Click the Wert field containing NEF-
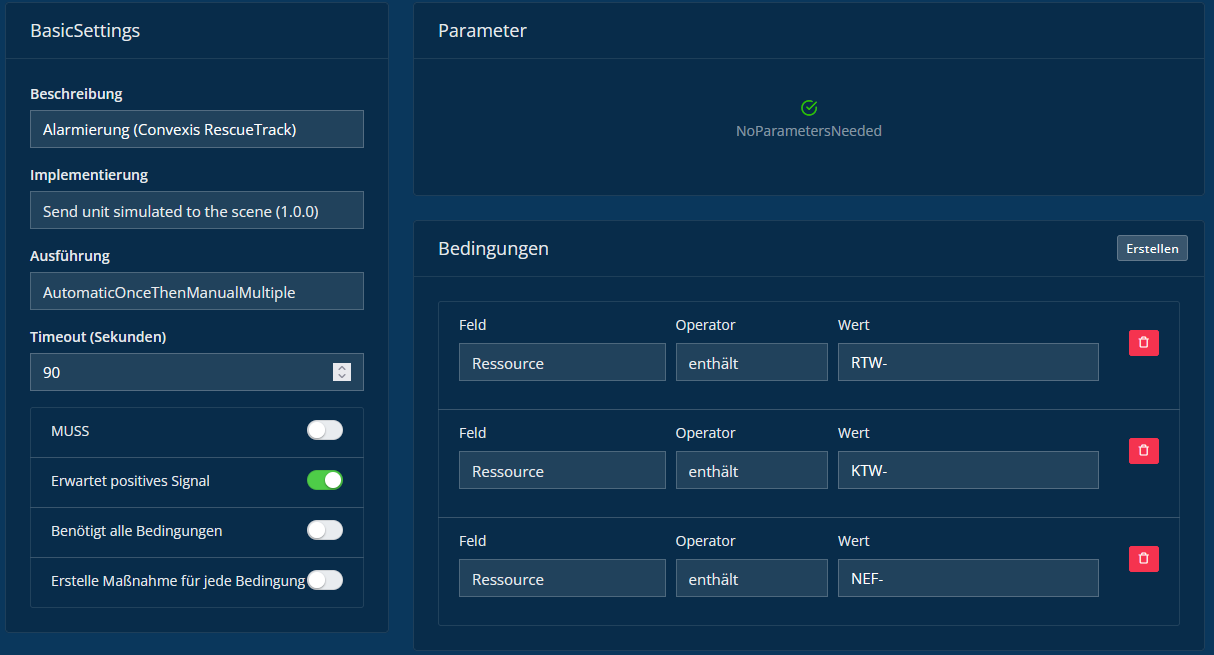Screen dimensions: 1214x655 967,579
